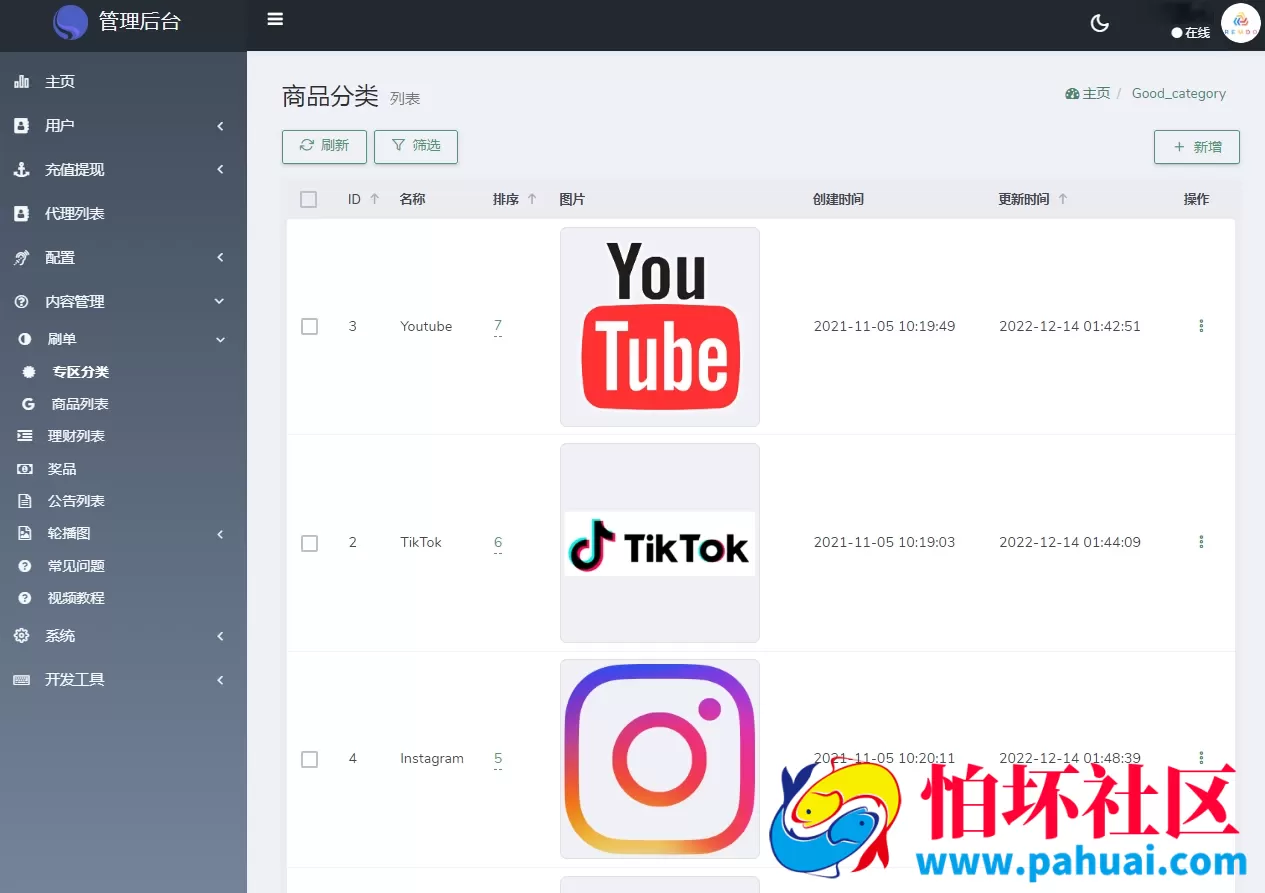
Task: Click the 新增 add button
Action: (x=1197, y=146)
